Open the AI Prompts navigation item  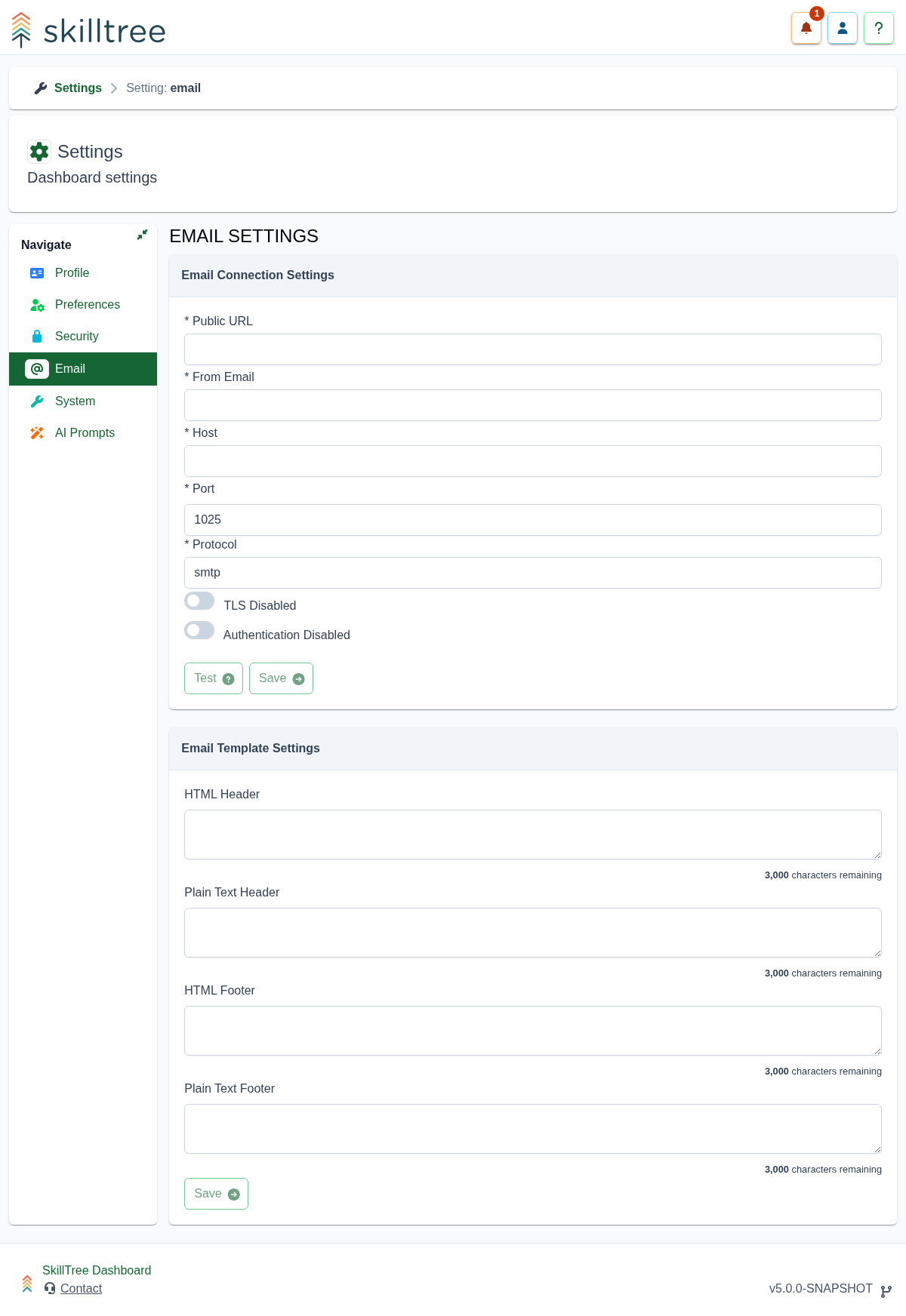coord(83,433)
